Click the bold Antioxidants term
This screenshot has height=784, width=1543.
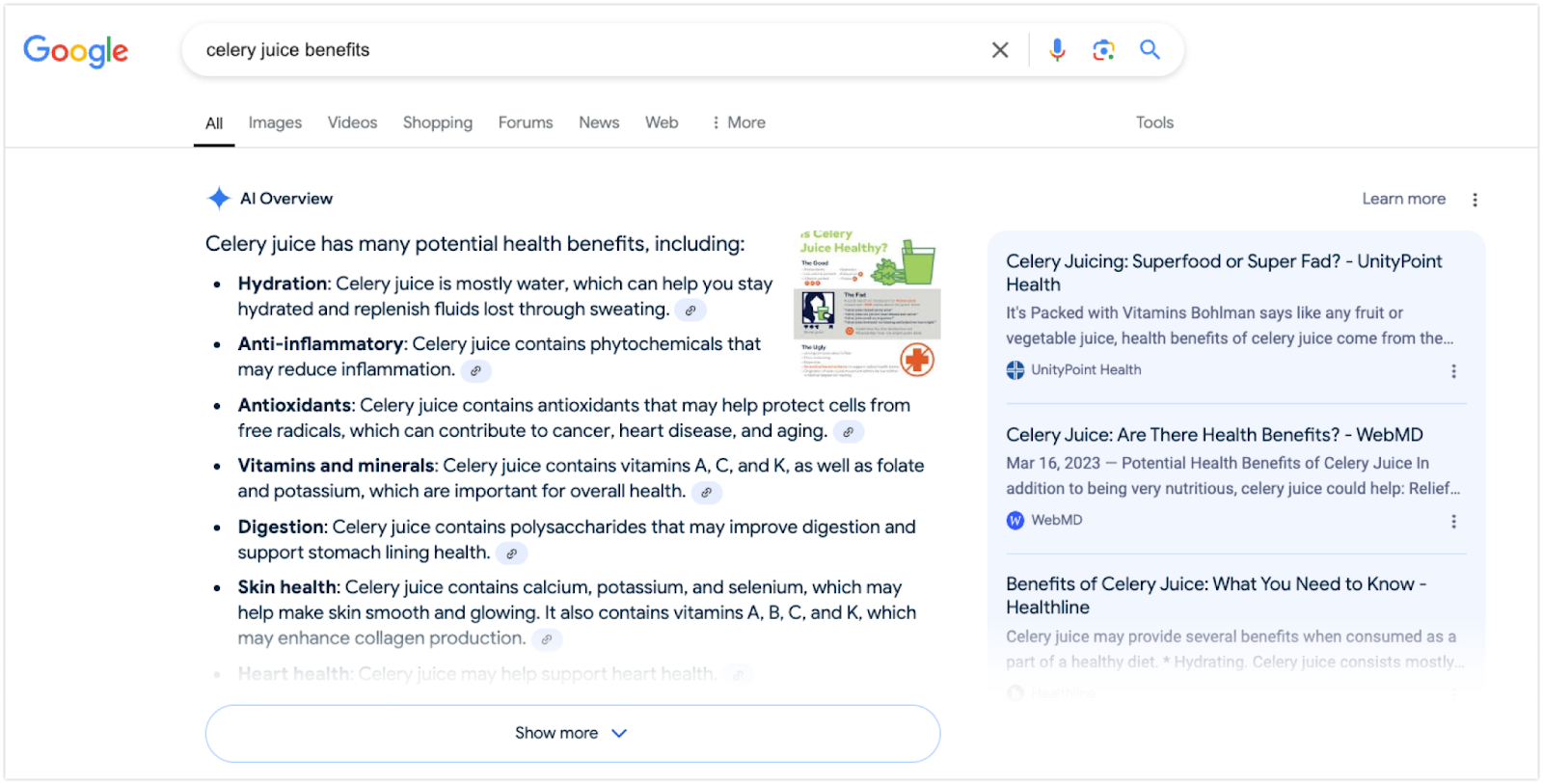294,406
